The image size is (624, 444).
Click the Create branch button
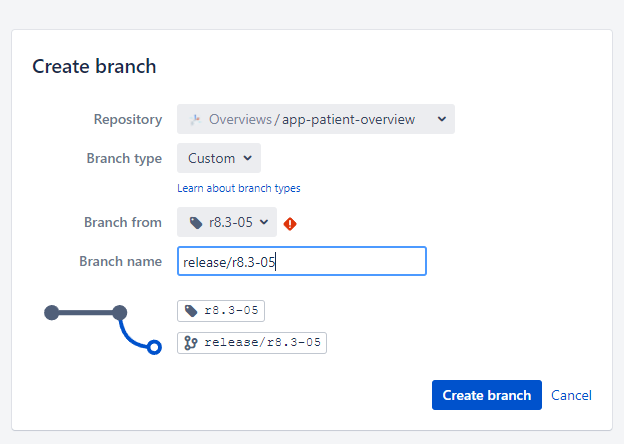click(487, 395)
